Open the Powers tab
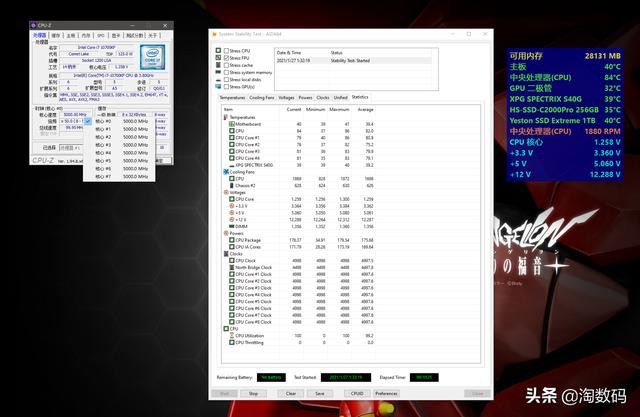Screen dimensions: 640x417 [x=305, y=98]
